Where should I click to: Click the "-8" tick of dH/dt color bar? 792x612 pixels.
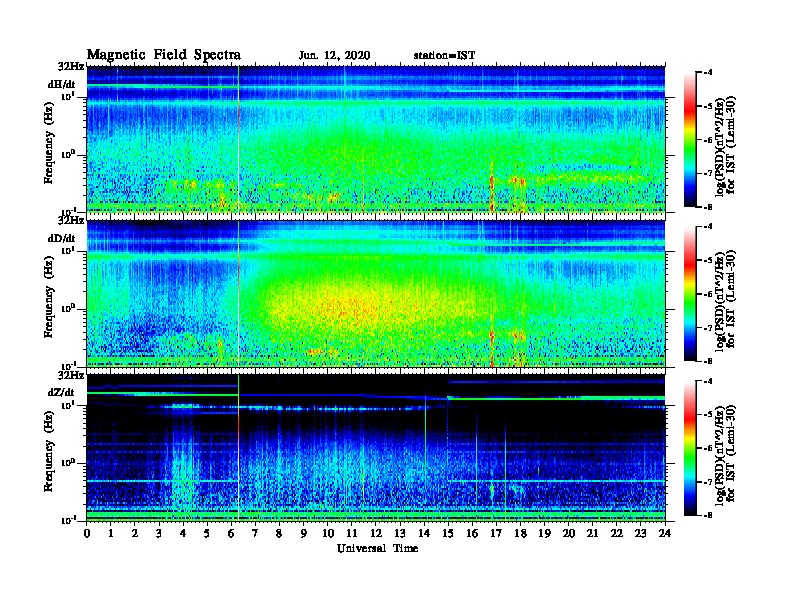(708, 207)
